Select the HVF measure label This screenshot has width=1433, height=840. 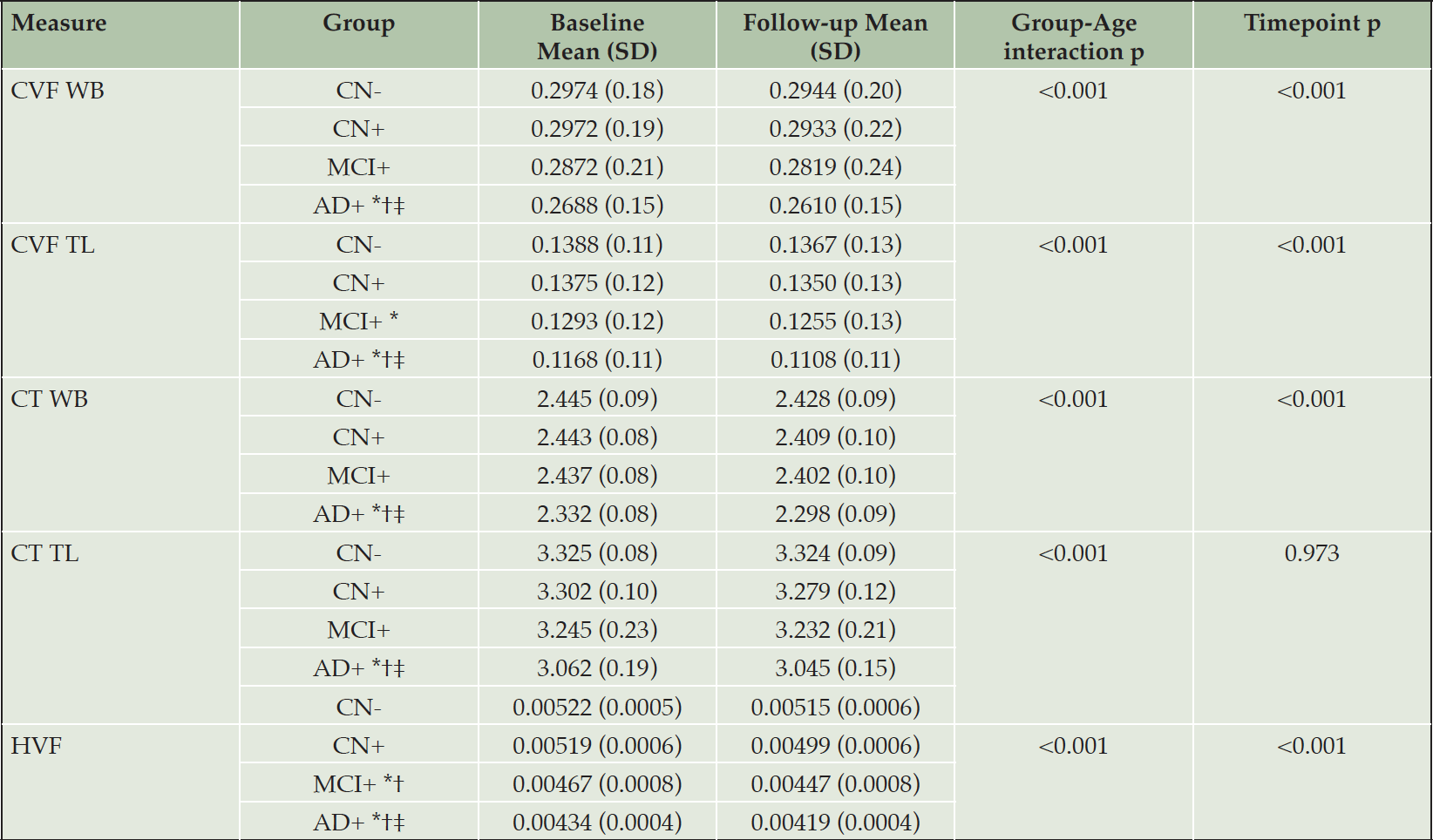tap(37, 746)
